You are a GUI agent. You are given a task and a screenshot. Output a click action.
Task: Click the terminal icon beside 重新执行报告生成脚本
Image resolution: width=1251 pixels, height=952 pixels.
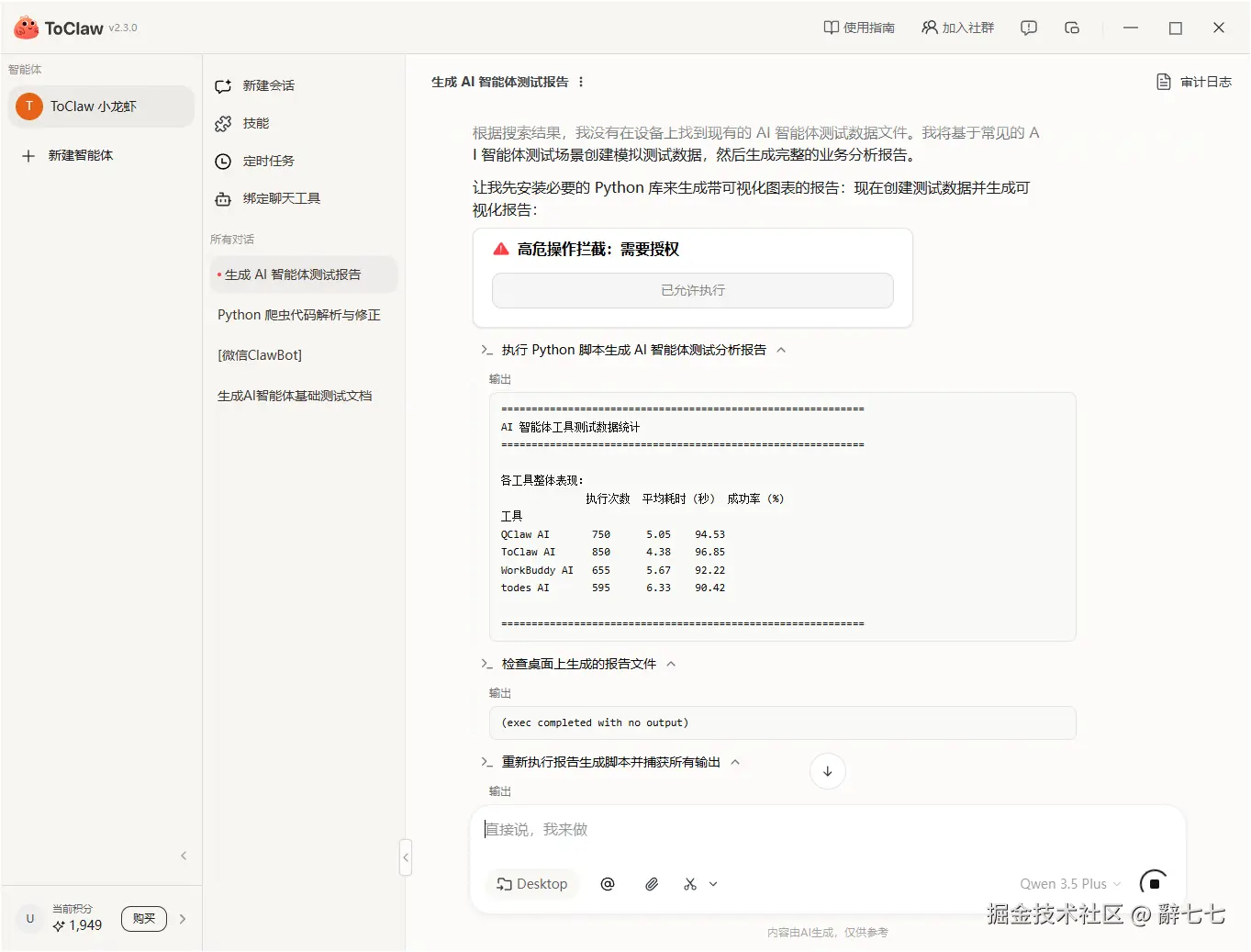pos(487,762)
